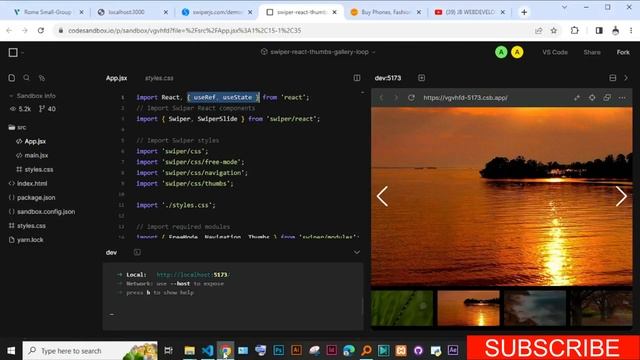The image size is (640, 360).
Task: Click next slide arrow on image
Action: [621, 196]
